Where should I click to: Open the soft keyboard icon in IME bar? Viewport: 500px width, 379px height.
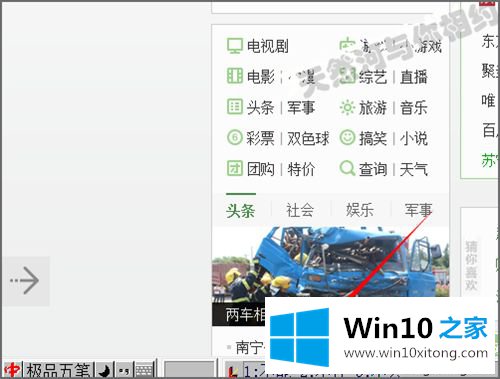tap(144, 370)
